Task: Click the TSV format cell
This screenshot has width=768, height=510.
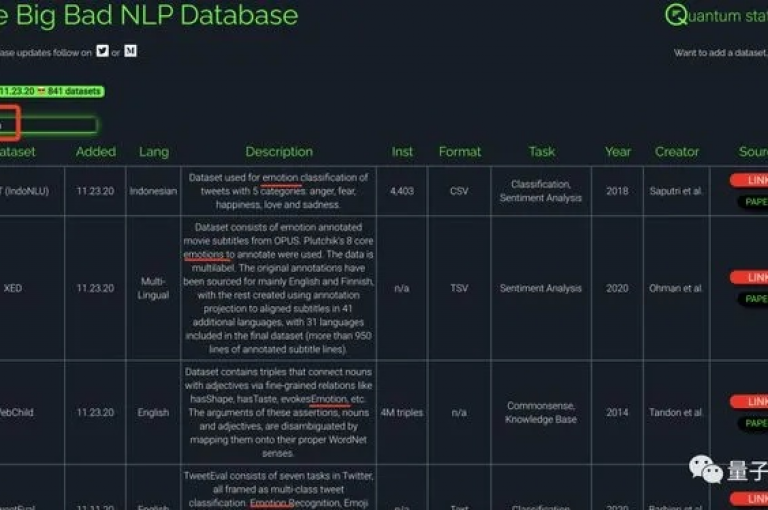Action: click(459, 288)
